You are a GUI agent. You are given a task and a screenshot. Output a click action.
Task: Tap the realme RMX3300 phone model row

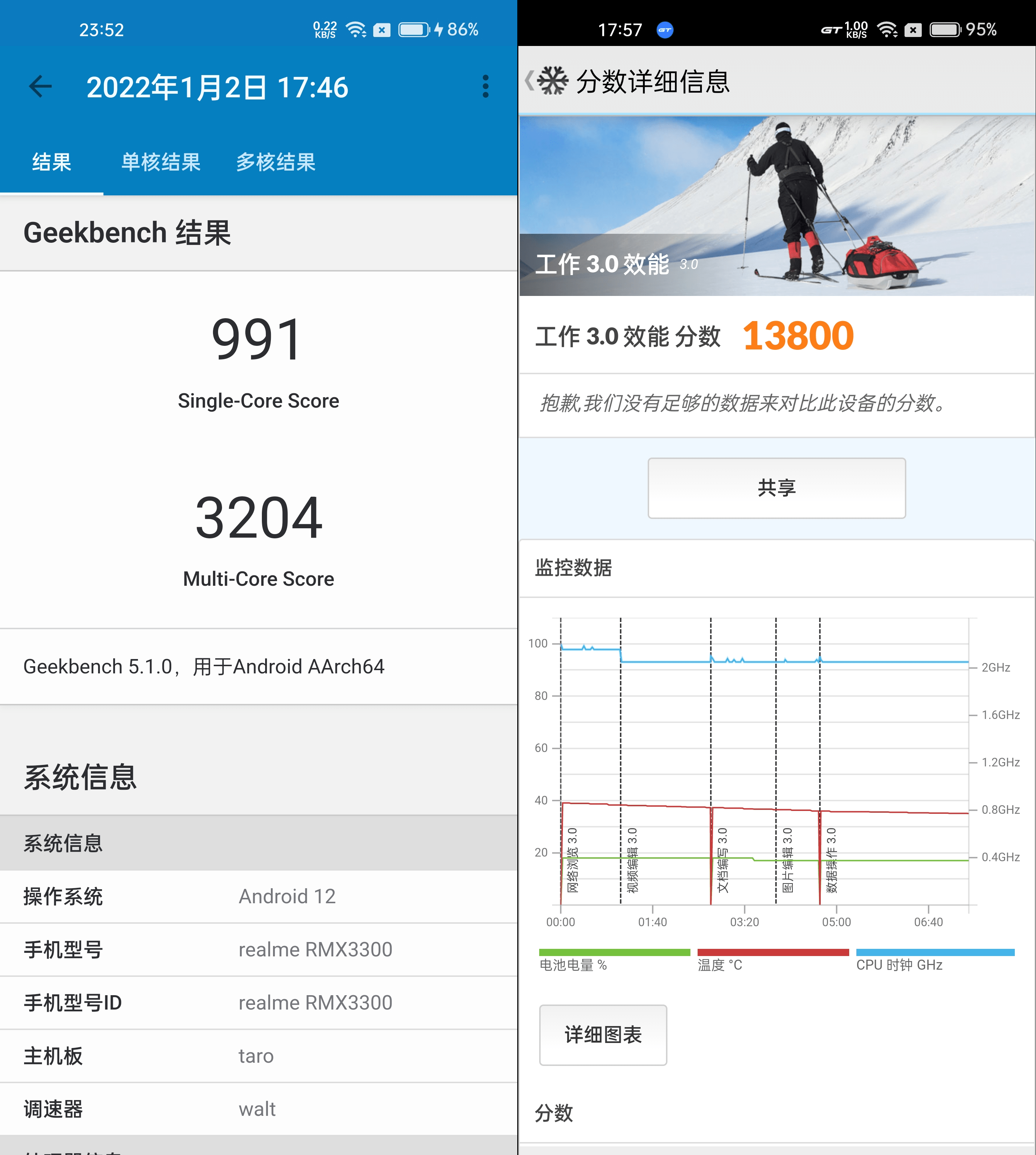pyautogui.click(x=259, y=949)
